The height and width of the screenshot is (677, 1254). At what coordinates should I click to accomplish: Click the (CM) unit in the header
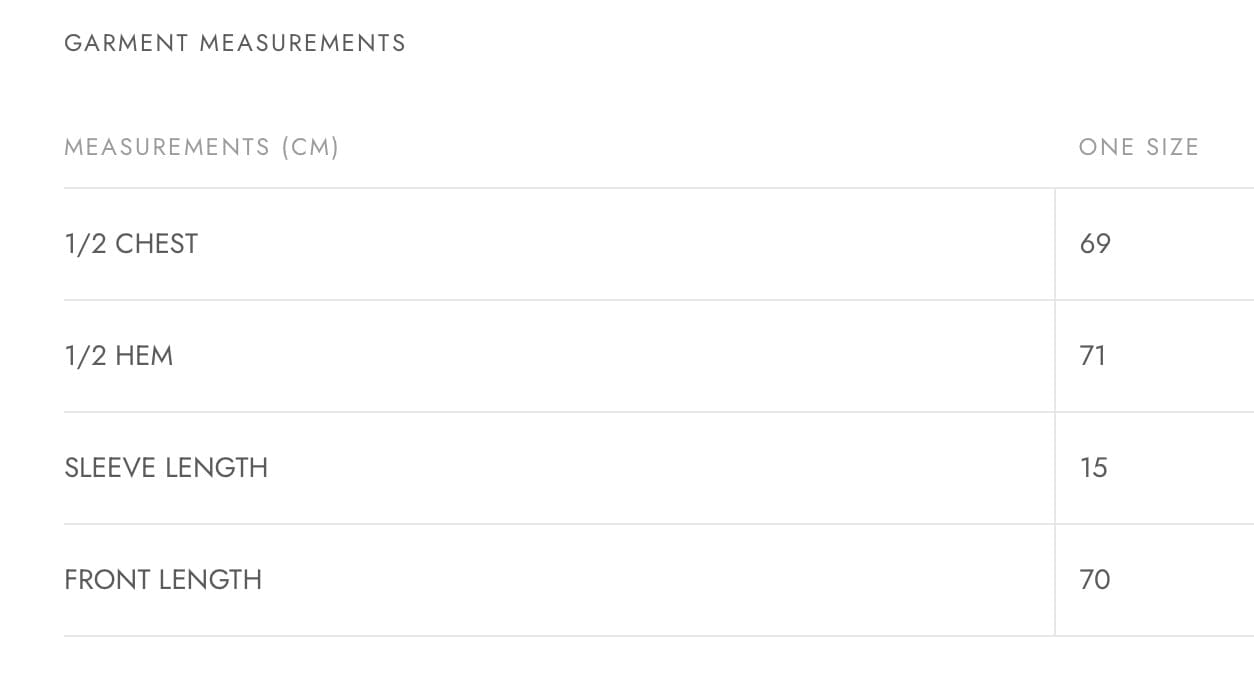pyautogui.click(x=310, y=147)
